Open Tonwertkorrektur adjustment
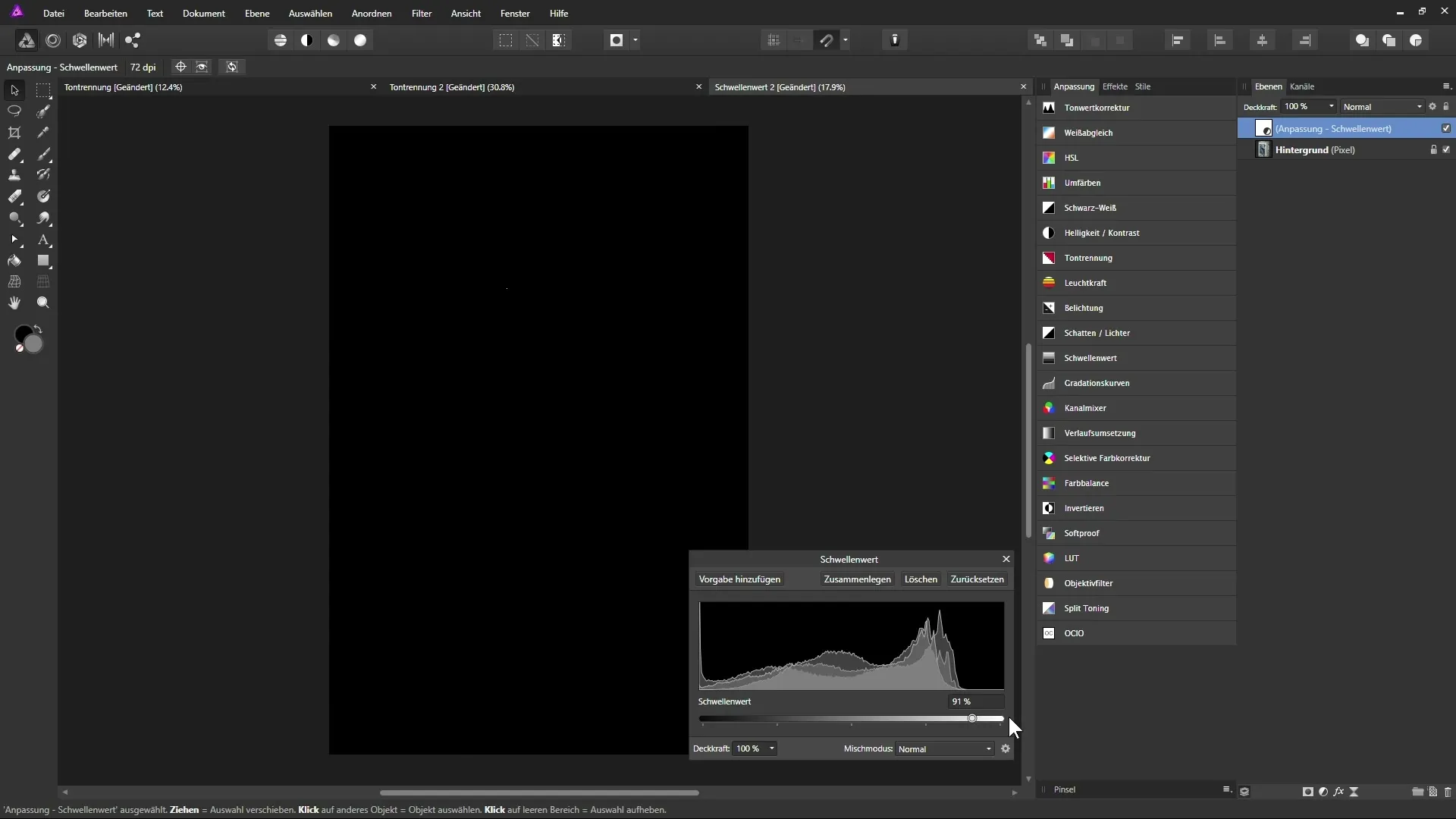This screenshot has height=819, width=1456. (1136, 108)
